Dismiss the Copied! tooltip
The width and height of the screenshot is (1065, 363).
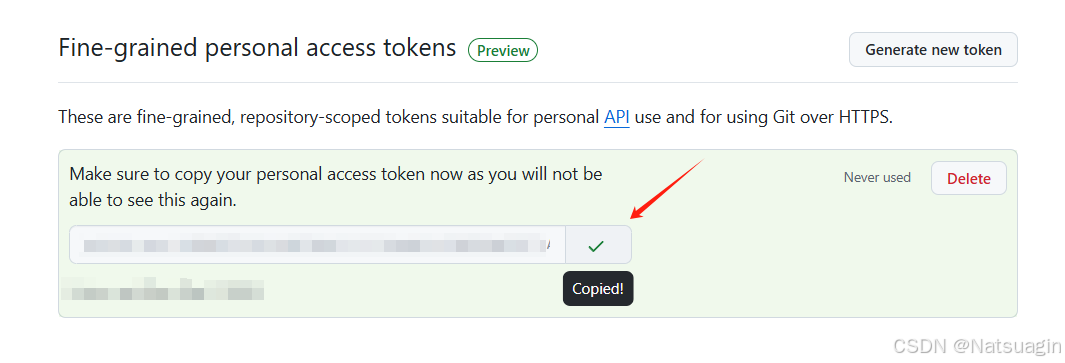pyautogui.click(x=598, y=288)
